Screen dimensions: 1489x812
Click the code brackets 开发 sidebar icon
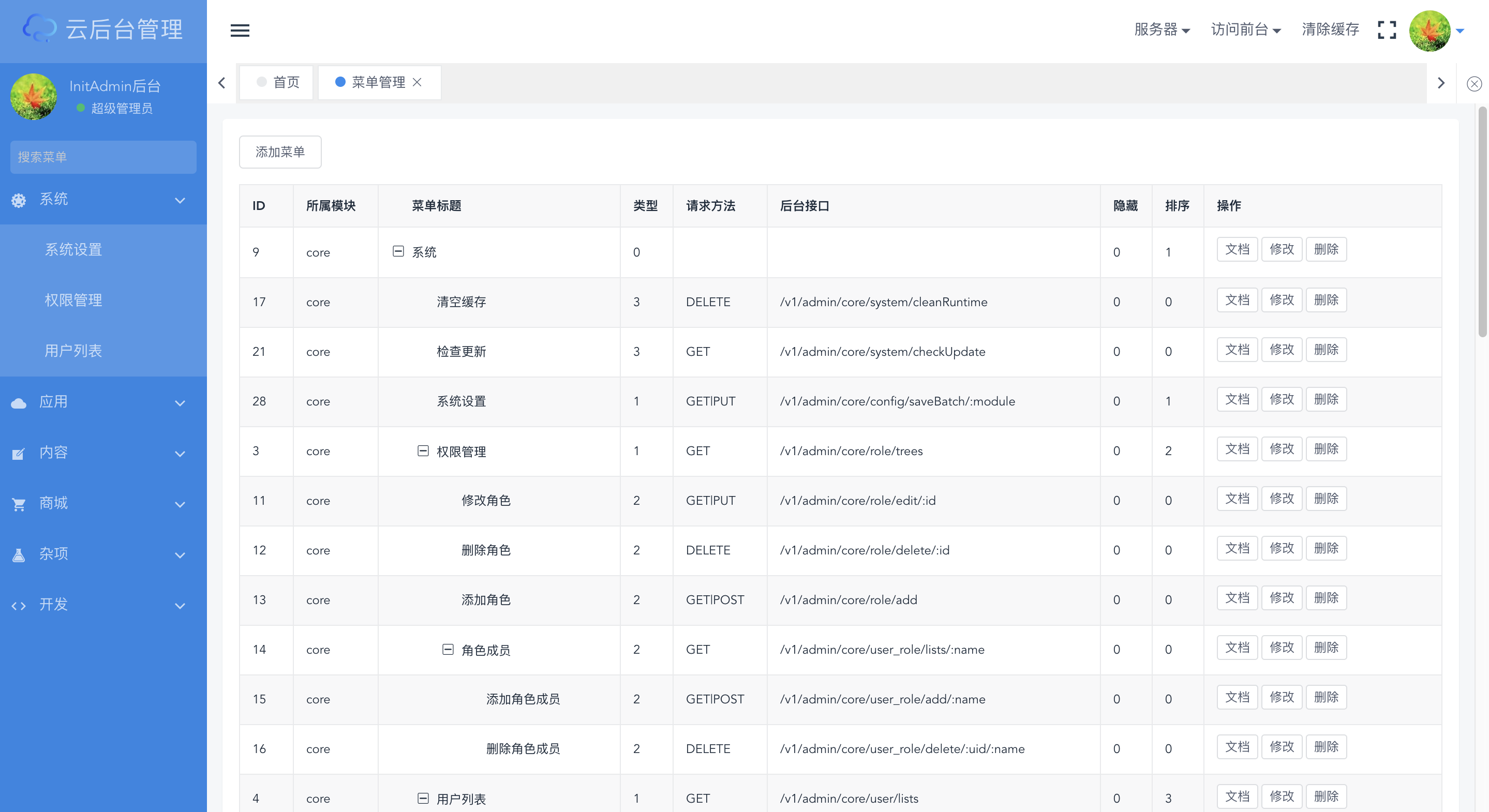[19, 605]
